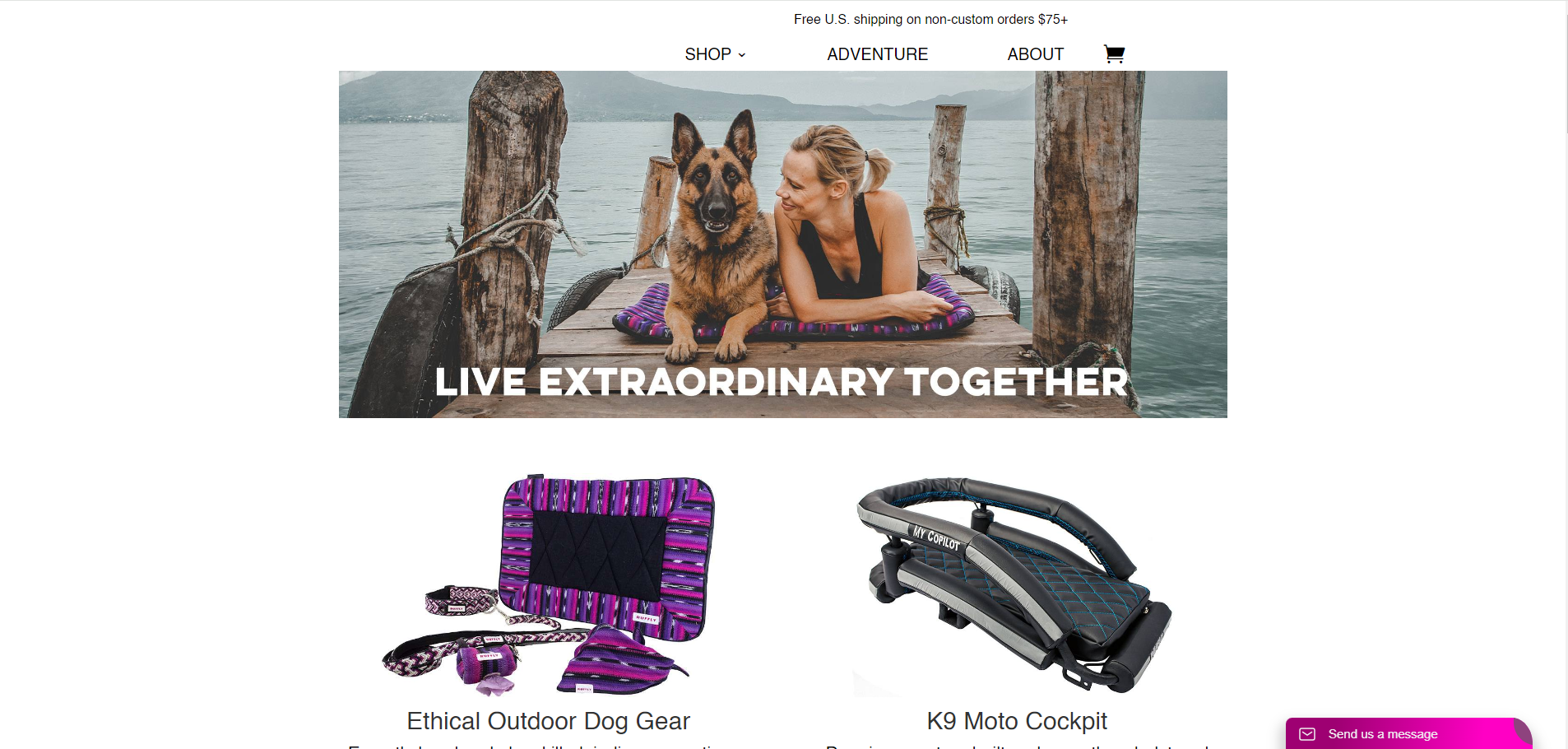1568x749 pixels.
Task: Open the shopping cart icon
Action: (x=1114, y=54)
